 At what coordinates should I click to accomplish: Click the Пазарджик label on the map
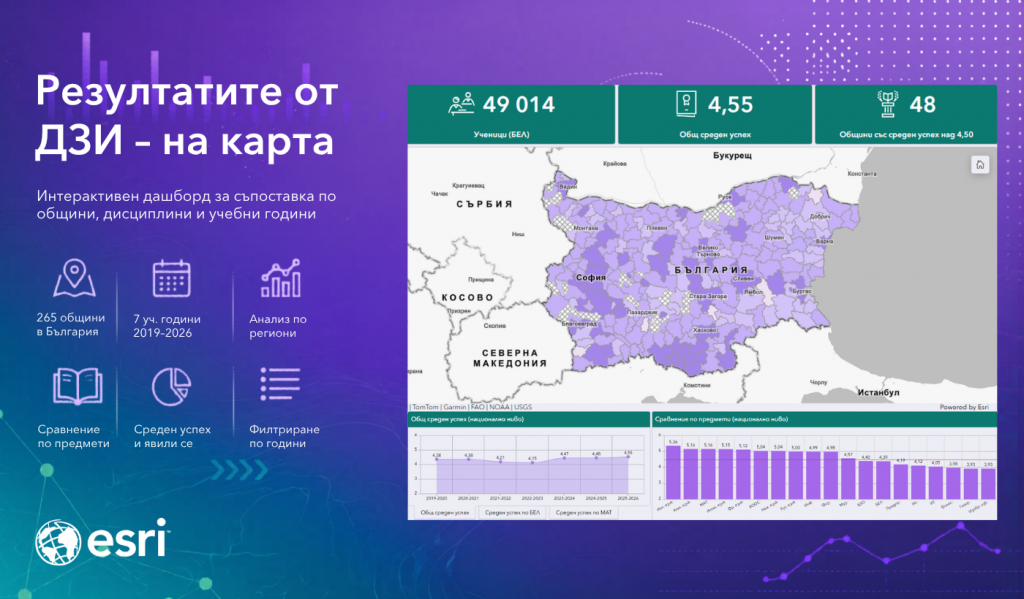click(x=642, y=312)
